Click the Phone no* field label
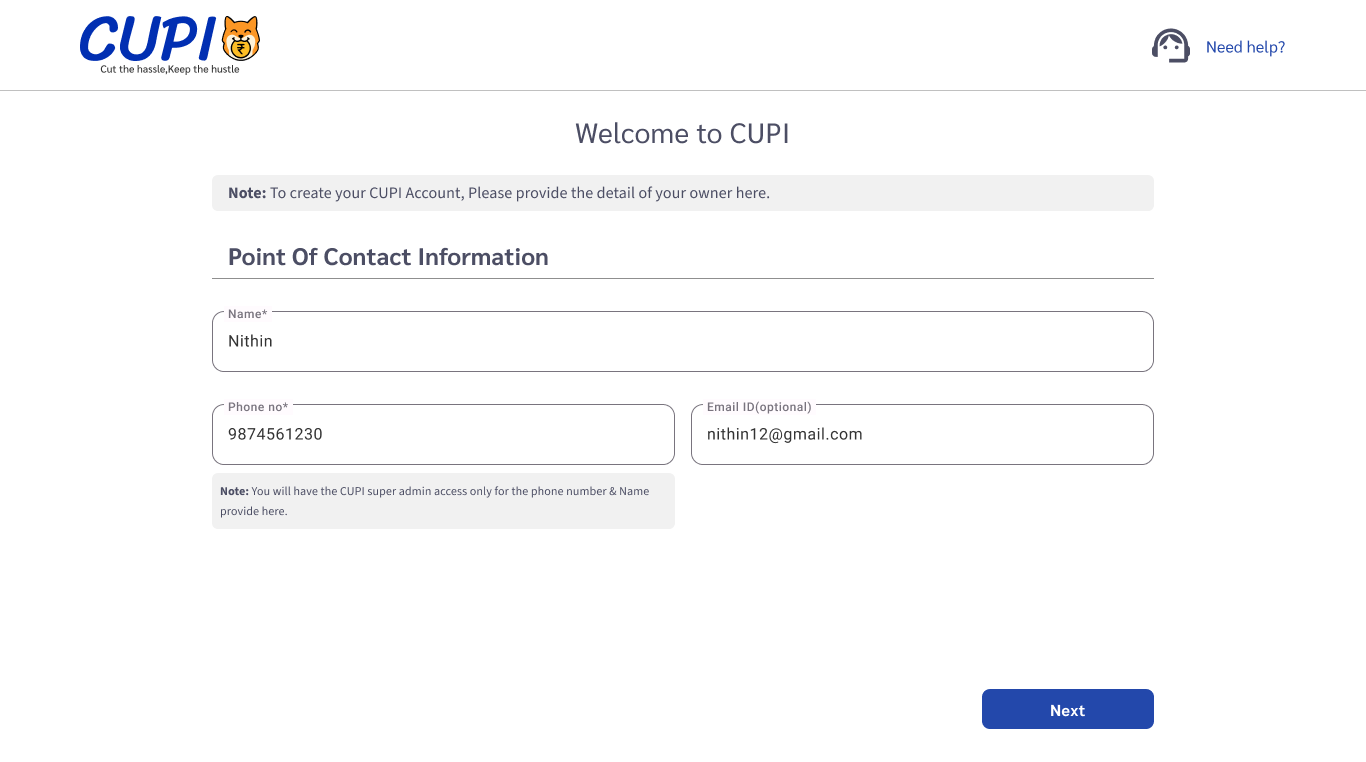Screen dimensions: 1366x762 coord(257,407)
